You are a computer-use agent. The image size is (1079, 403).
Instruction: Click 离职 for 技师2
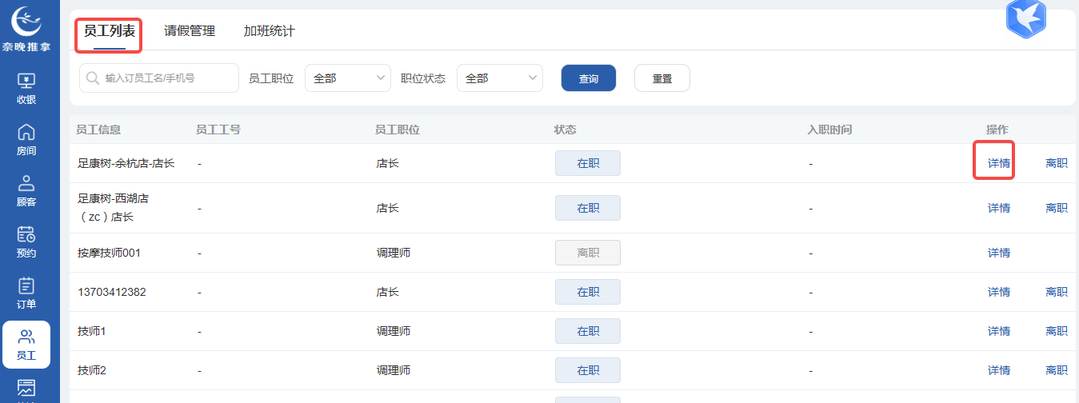click(1056, 371)
